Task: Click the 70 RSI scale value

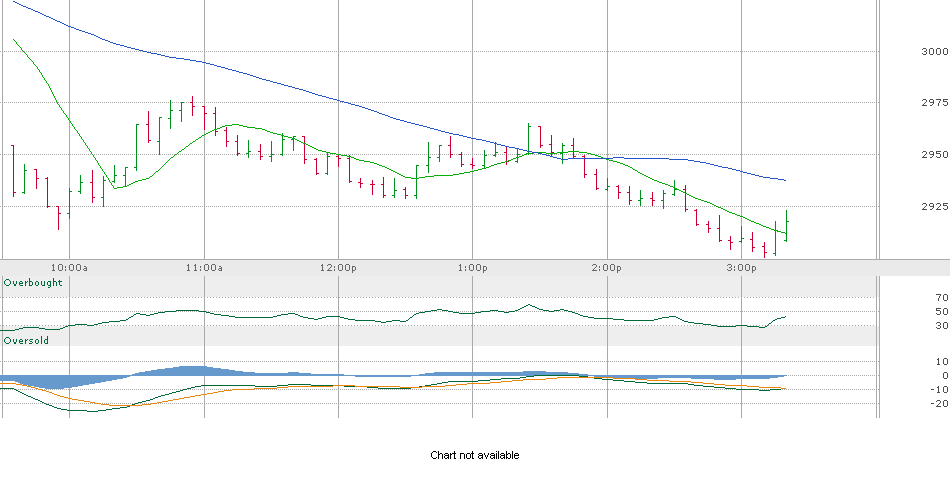Action: (942, 298)
